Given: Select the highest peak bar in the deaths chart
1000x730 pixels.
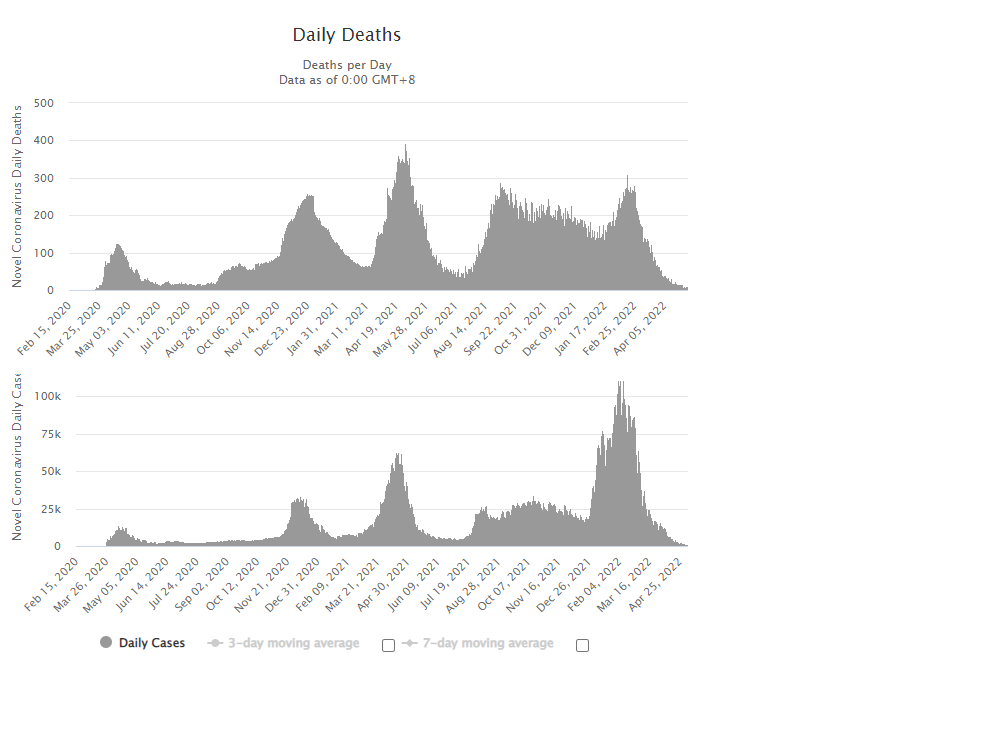Looking at the screenshot, I should click(405, 147).
